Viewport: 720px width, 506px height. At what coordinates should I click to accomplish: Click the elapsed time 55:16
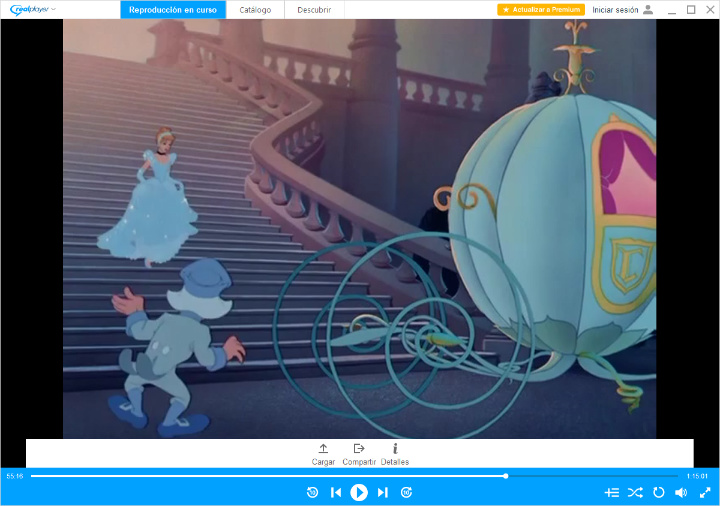point(15,476)
